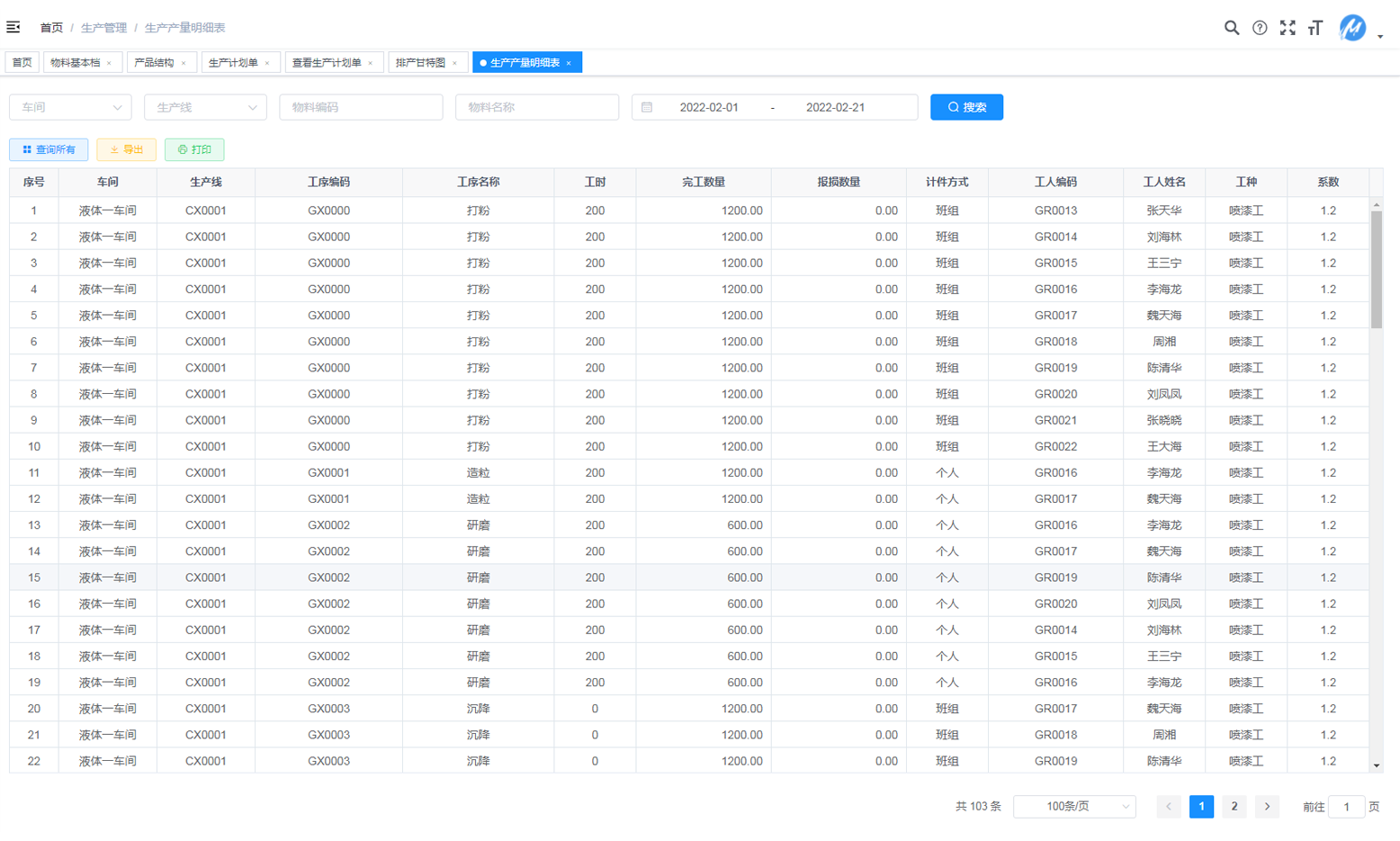Click the table vertical scrollbar thumb
The height and width of the screenshot is (841, 1400).
point(1376,270)
